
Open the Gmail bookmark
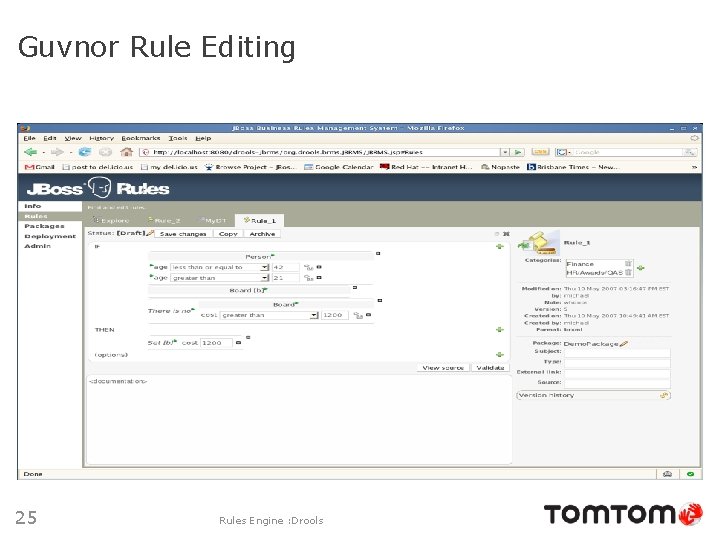(40, 167)
